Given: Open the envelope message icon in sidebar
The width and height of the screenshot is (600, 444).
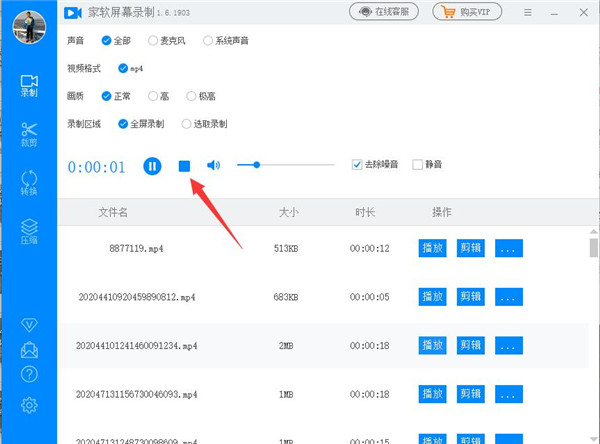Looking at the screenshot, I should [29, 350].
